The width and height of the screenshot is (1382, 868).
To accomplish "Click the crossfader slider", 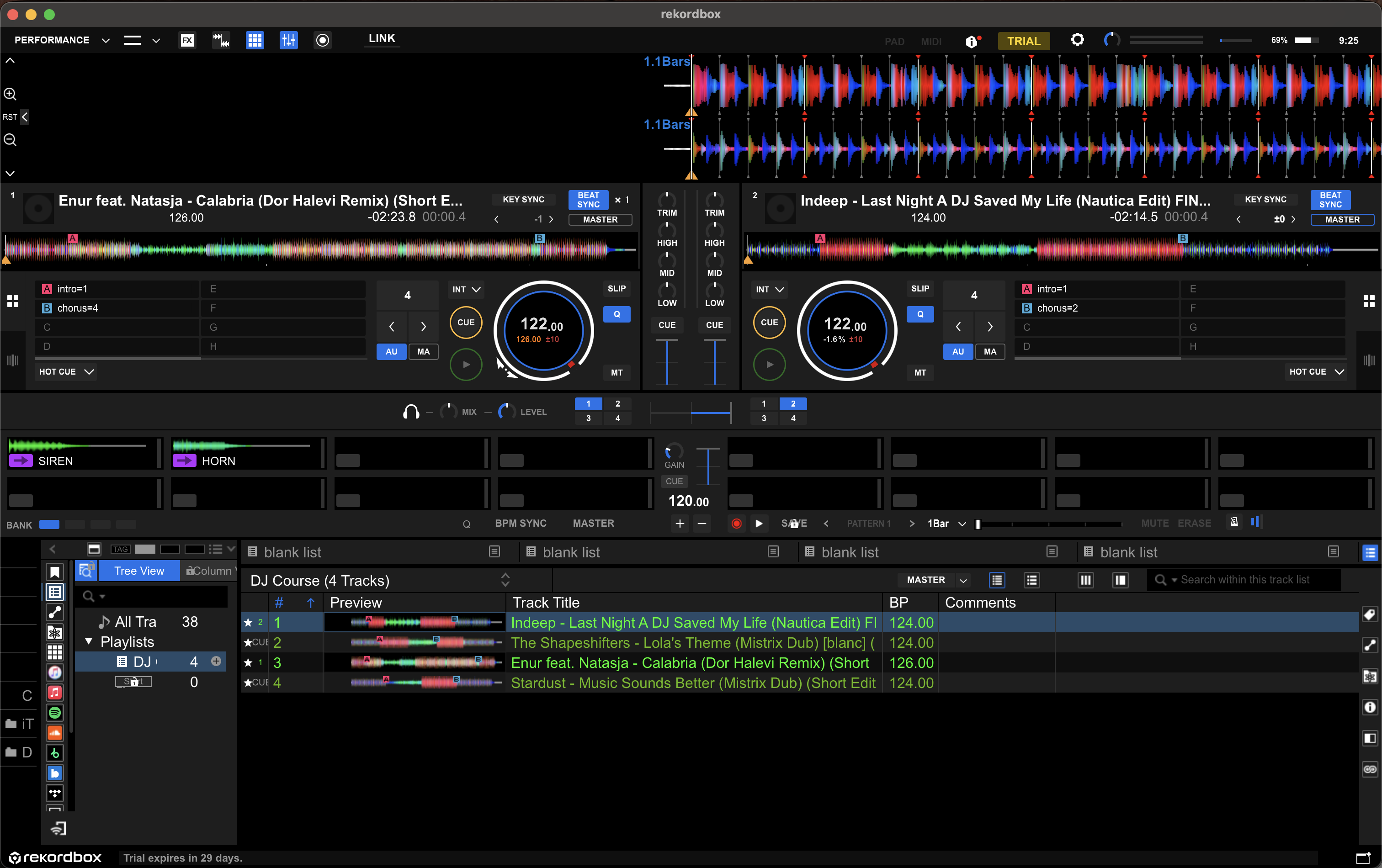I will coord(691,412).
